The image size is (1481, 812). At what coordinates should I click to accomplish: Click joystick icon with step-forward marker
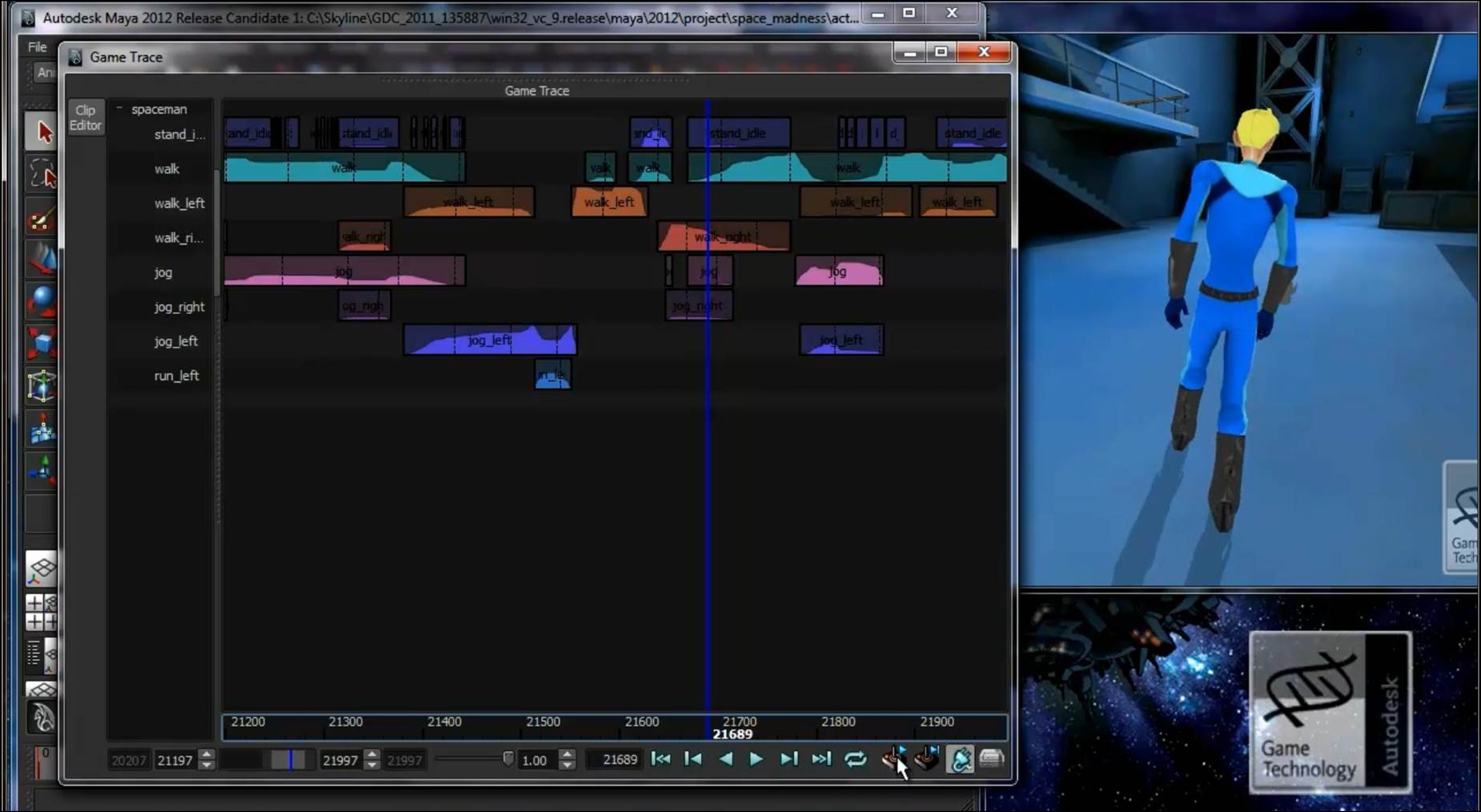coord(927,758)
